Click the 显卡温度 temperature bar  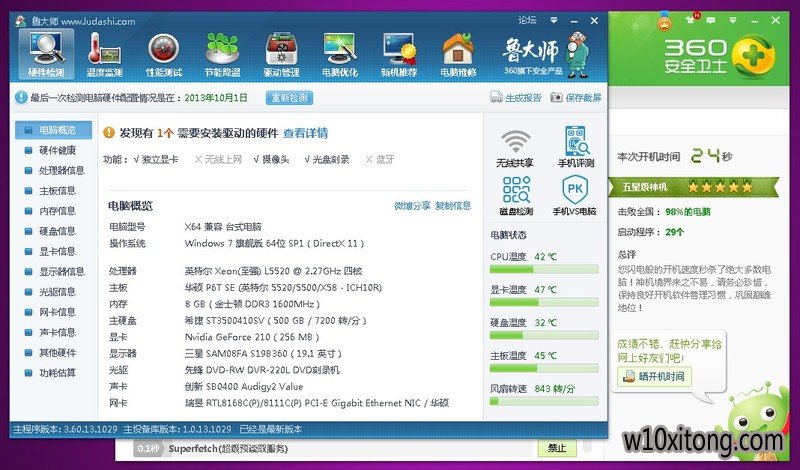click(544, 303)
